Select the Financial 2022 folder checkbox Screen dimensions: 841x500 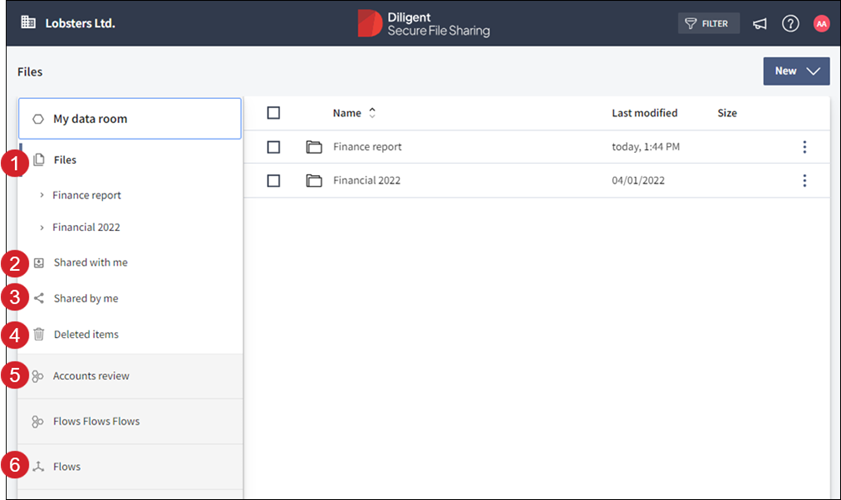tap(274, 181)
